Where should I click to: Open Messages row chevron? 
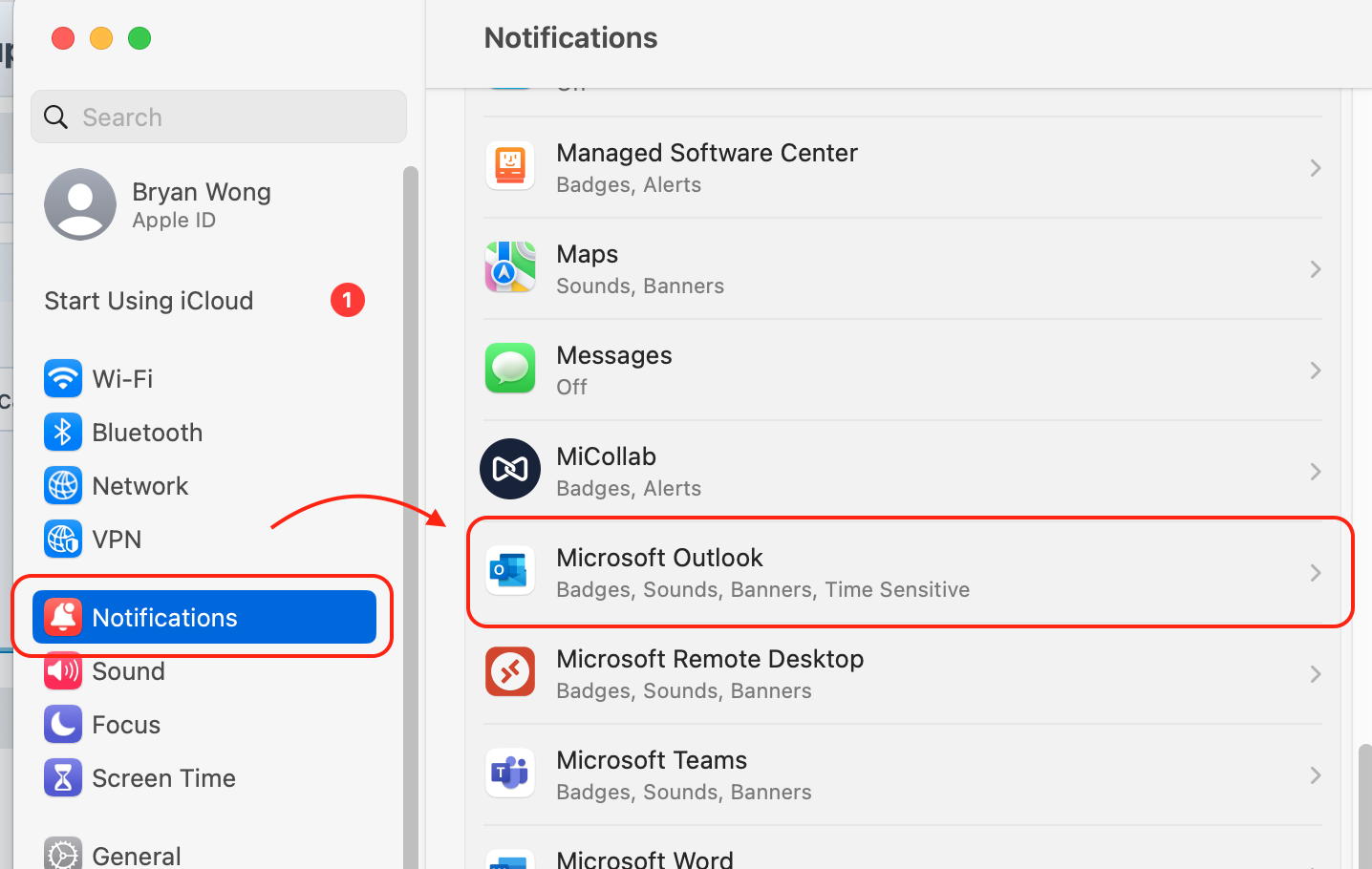point(1316,371)
